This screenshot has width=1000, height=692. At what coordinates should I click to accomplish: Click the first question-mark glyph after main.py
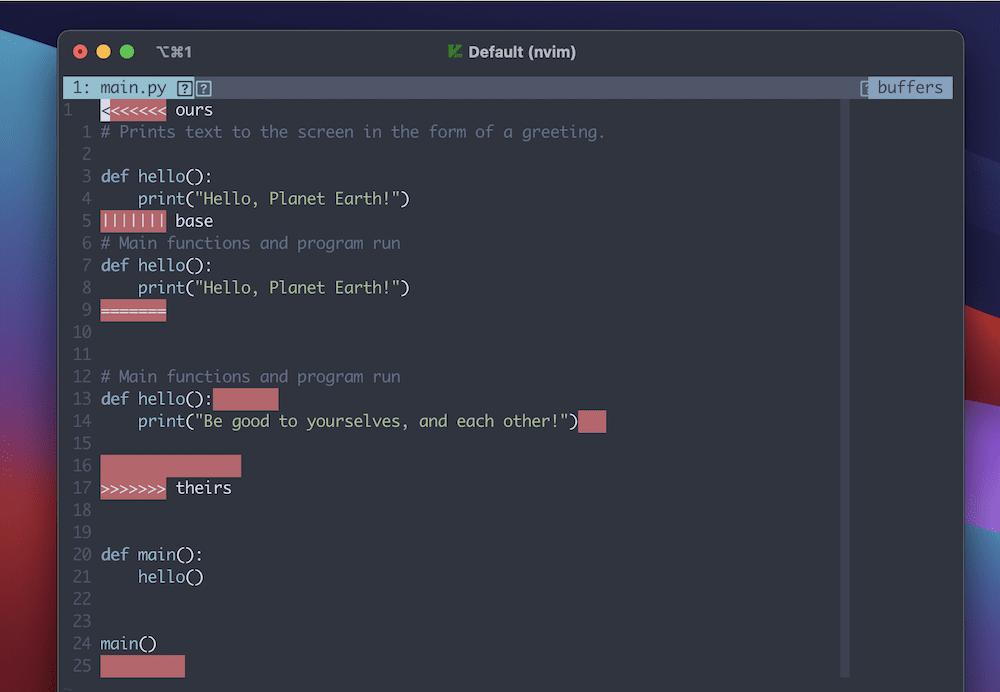tap(184, 88)
